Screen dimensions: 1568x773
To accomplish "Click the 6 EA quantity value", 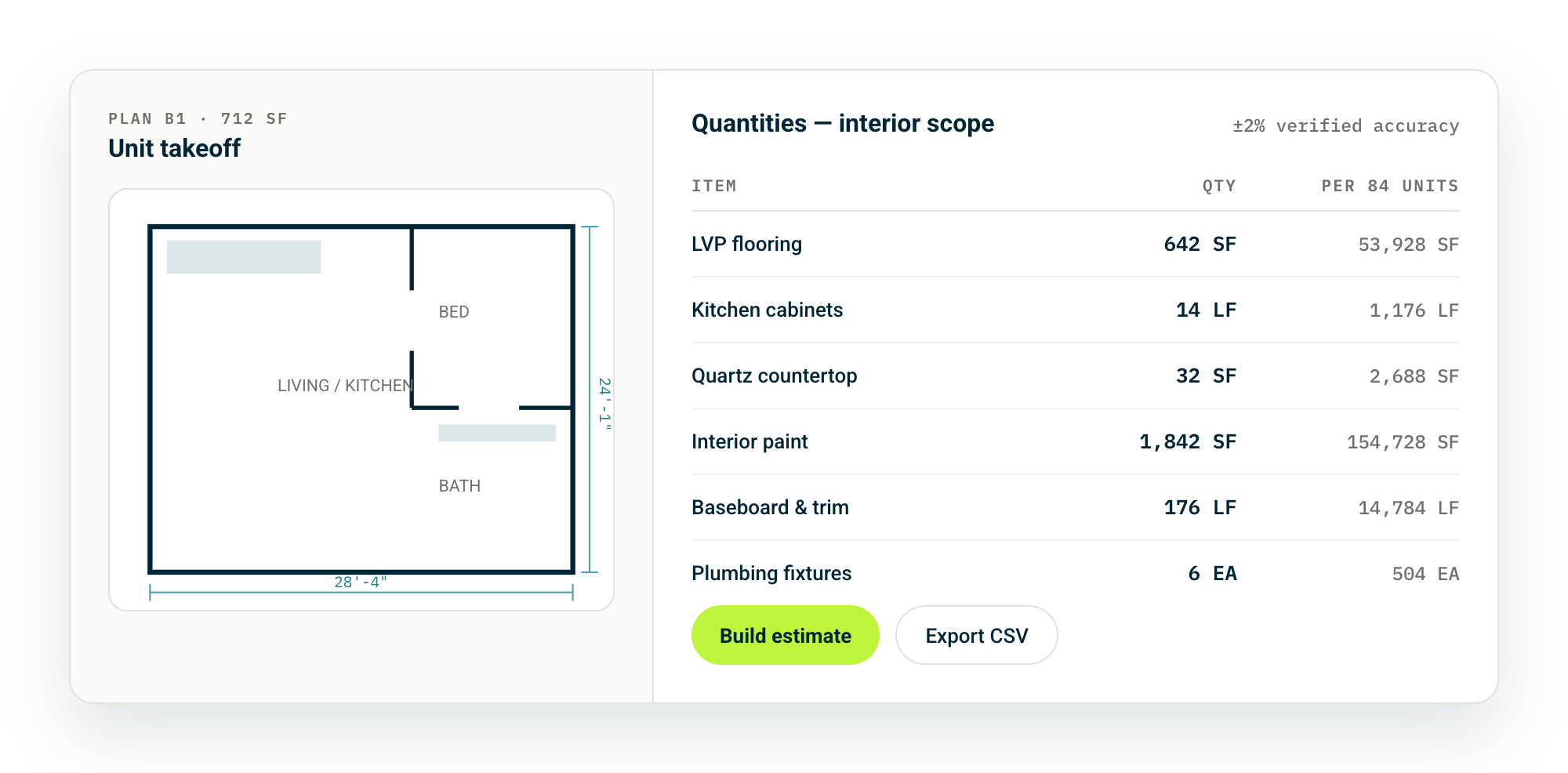I will pyautogui.click(x=1212, y=573).
